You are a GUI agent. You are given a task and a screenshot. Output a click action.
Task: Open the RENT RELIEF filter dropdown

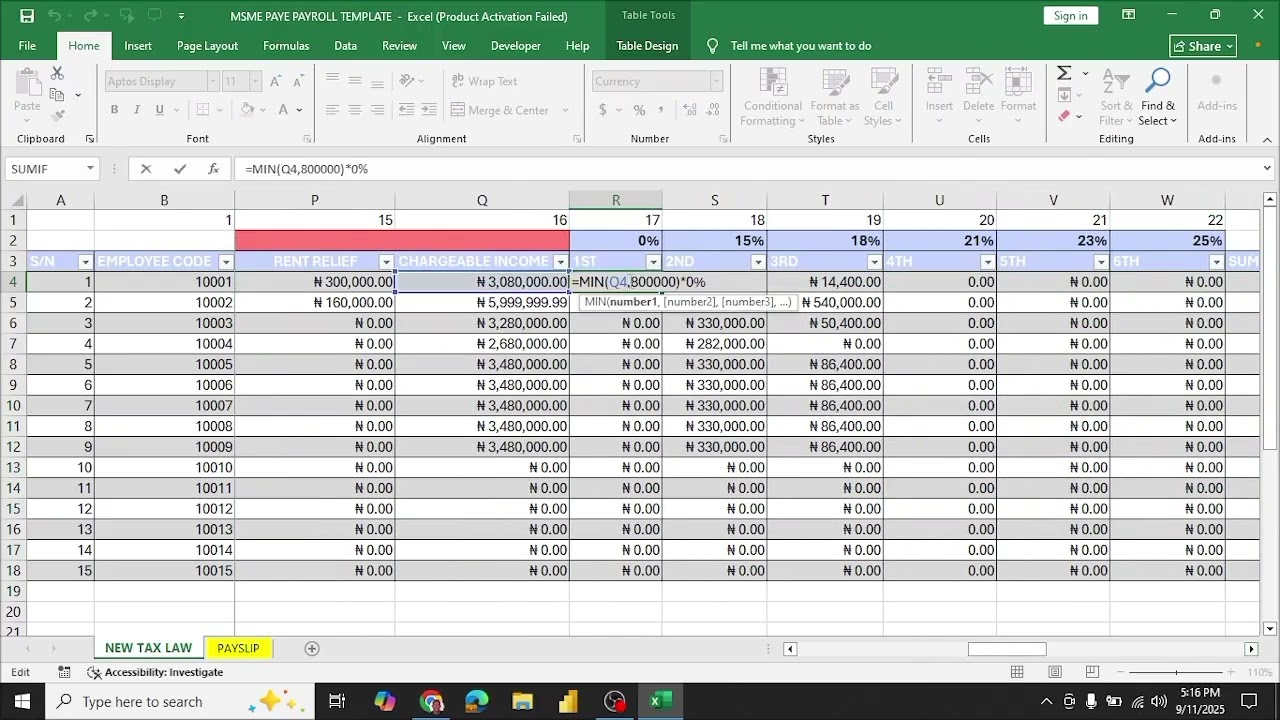385,262
